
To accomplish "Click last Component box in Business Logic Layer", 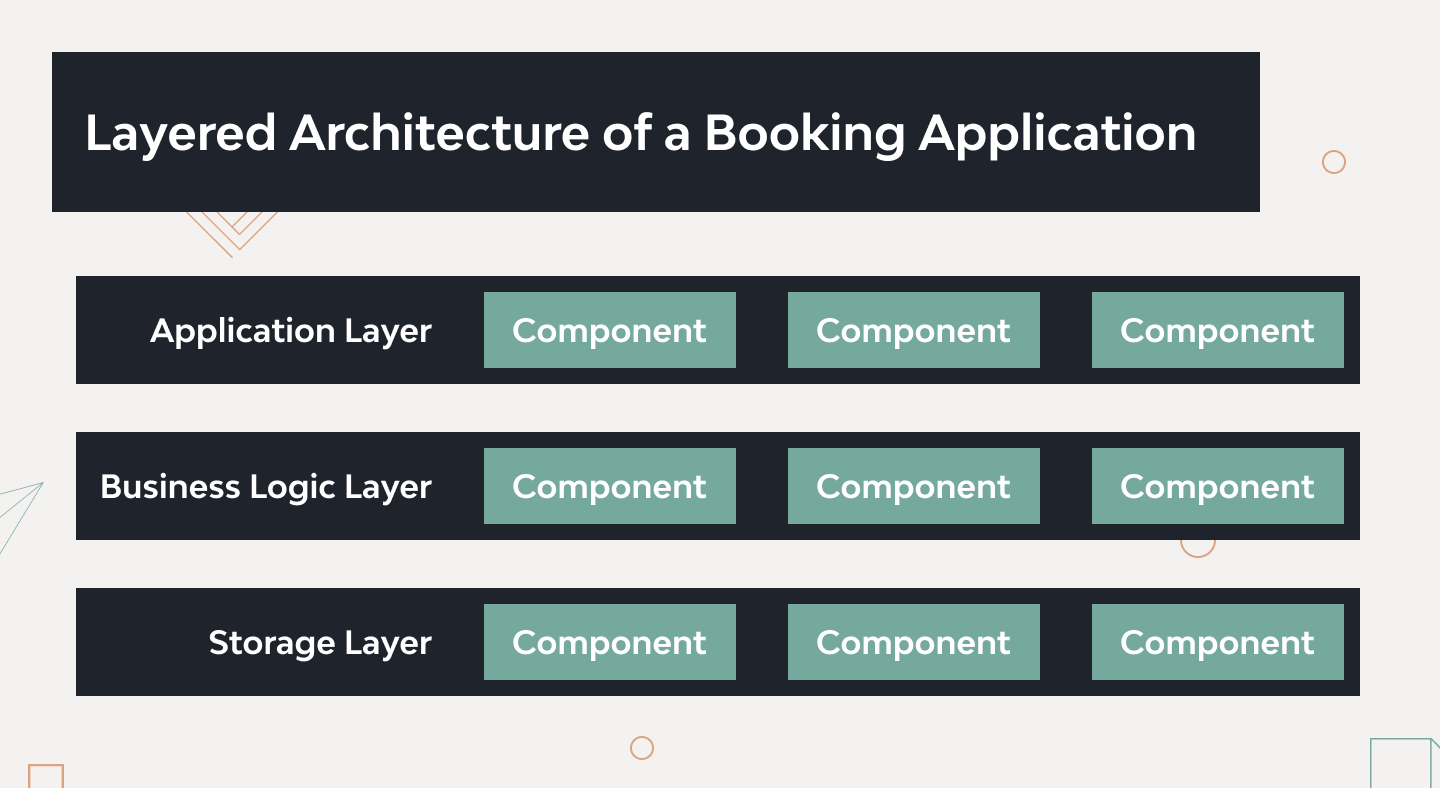I will coord(1218,486).
